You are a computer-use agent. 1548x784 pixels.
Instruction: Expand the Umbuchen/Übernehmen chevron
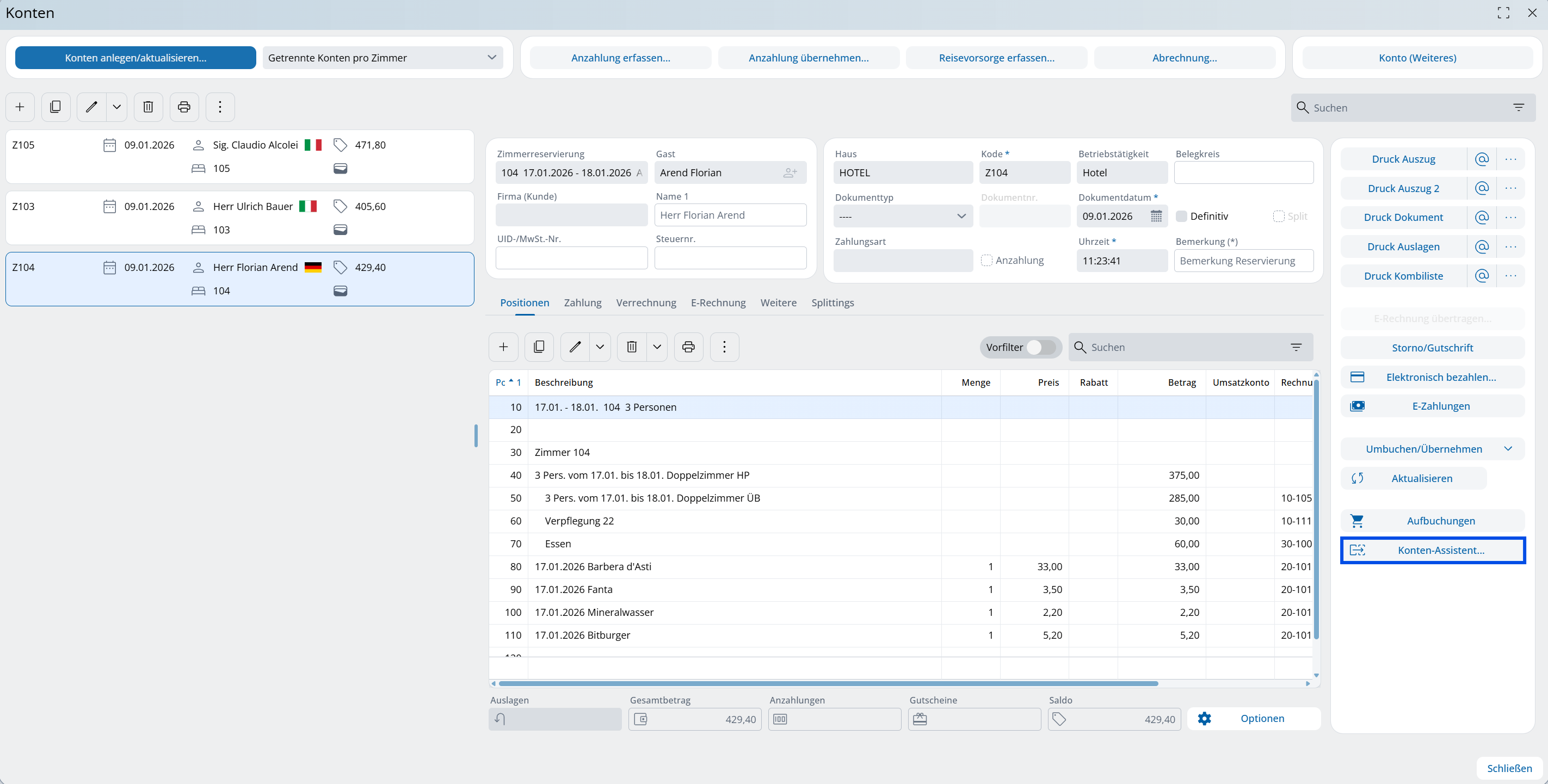[x=1508, y=449]
